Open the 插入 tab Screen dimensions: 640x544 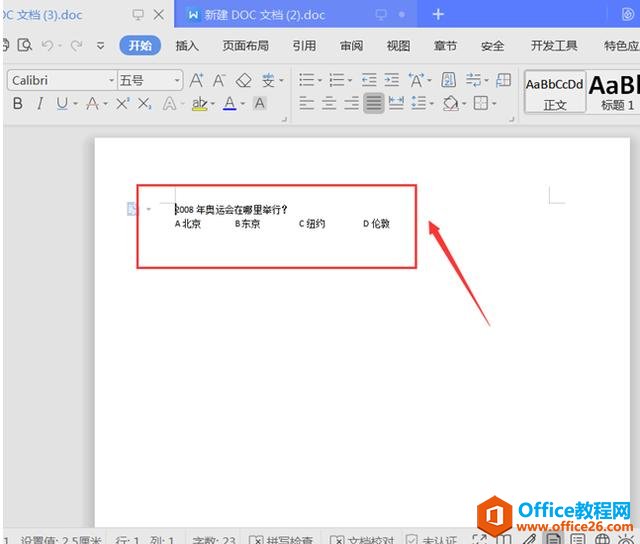pyautogui.click(x=187, y=46)
